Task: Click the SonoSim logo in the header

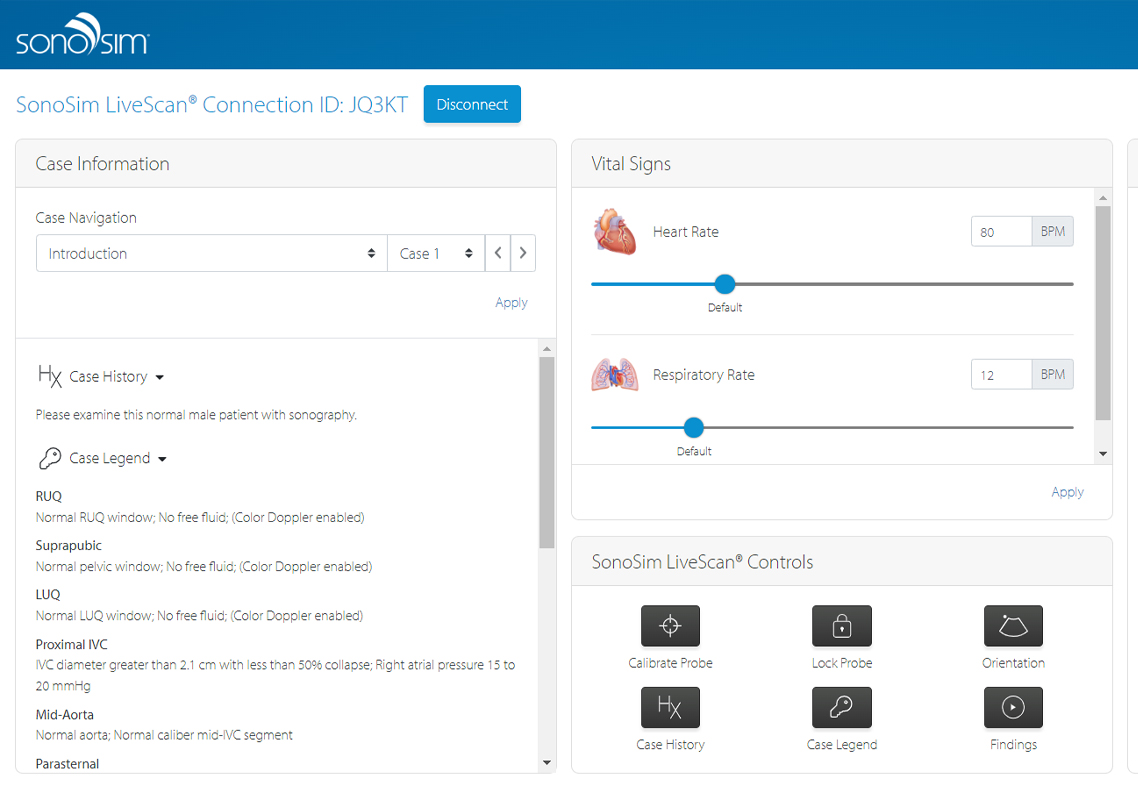Action: pyautogui.click(x=82, y=35)
